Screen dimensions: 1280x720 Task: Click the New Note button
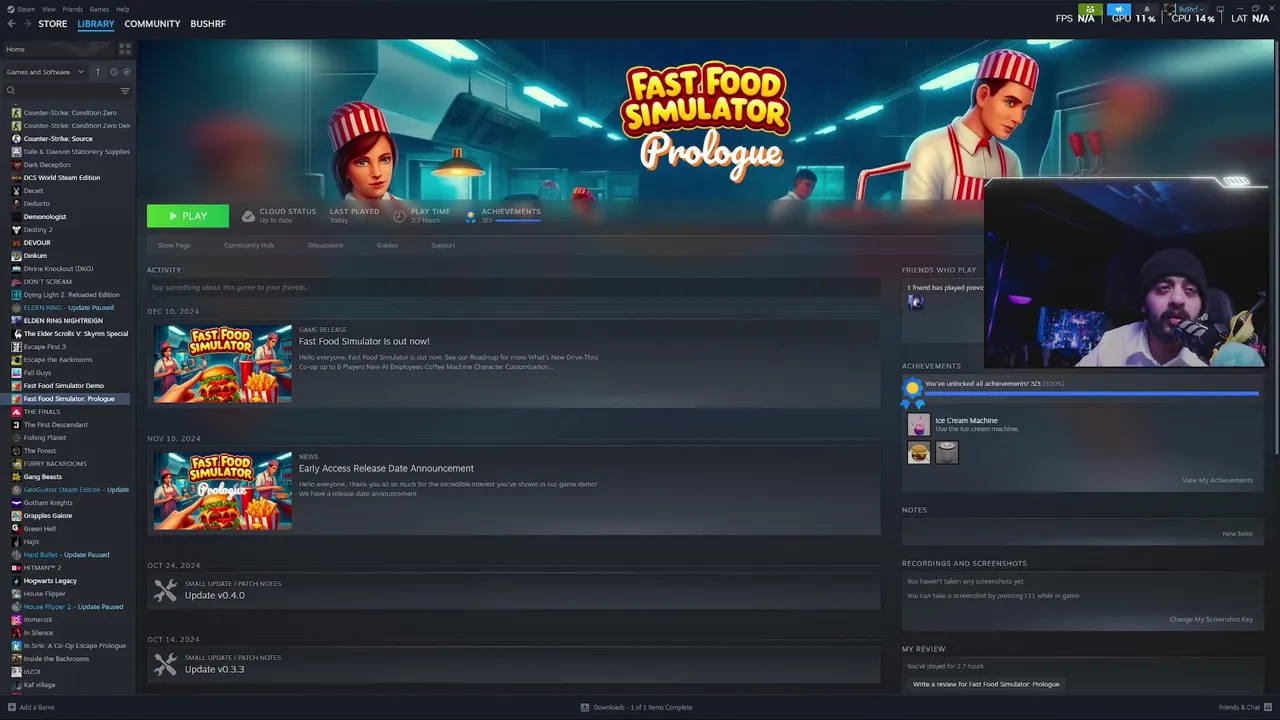1237,533
